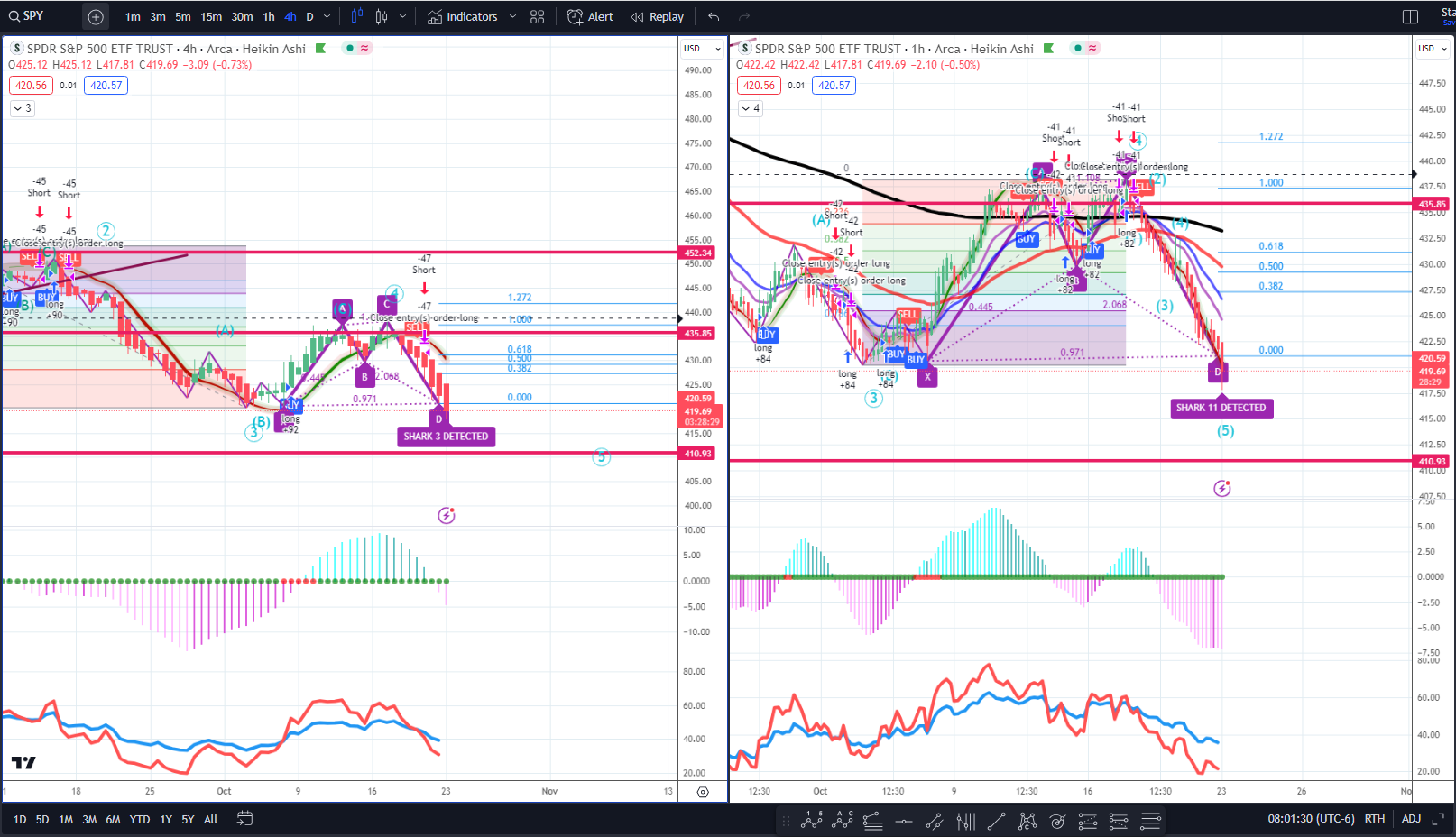Click the green flag beside the 1h chart title
This screenshot has height=837, width=1456.
1048,49
